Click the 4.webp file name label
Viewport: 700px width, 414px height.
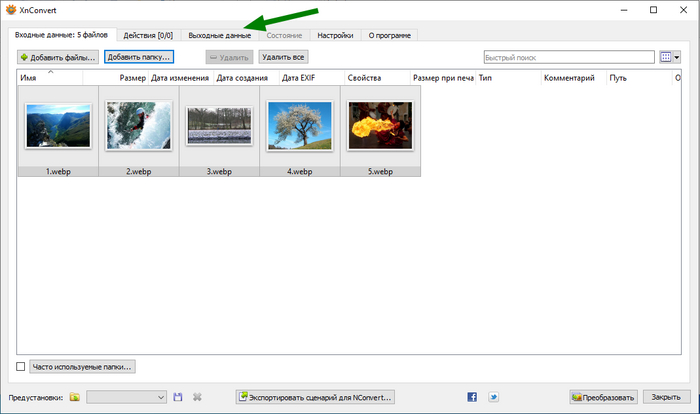300,171
